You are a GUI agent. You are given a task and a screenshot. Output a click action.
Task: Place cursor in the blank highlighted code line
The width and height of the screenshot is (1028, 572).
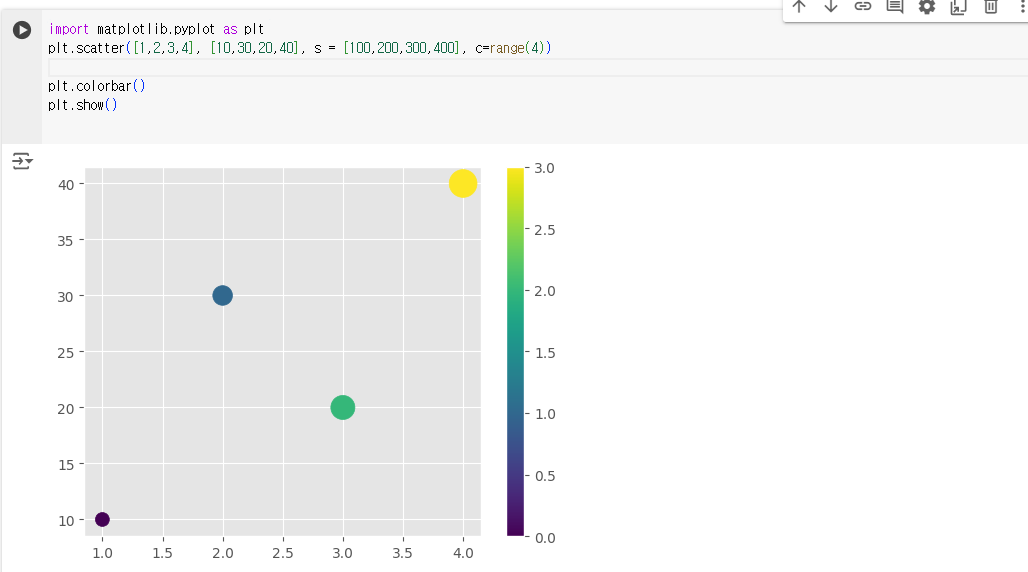tap(538, 67)
